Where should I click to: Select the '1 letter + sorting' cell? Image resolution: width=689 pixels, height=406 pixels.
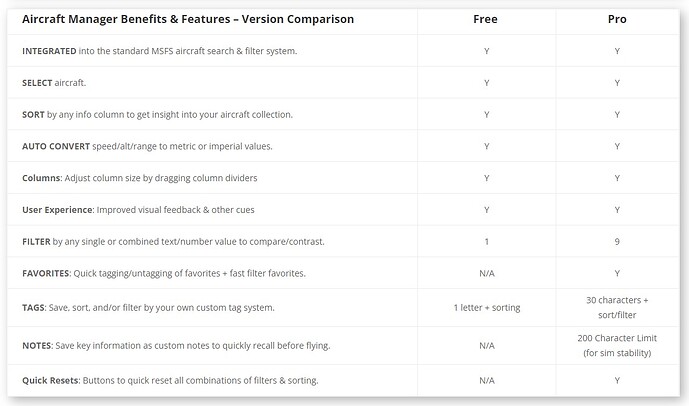click(x=486, y=307)
